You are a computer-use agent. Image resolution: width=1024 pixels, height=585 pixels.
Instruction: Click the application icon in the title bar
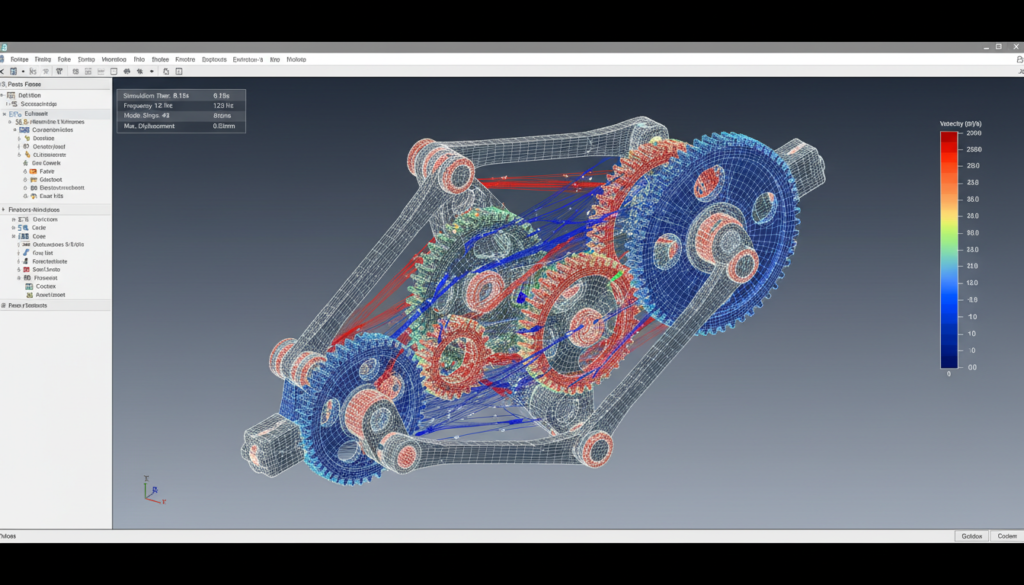(x=3, y=47)
